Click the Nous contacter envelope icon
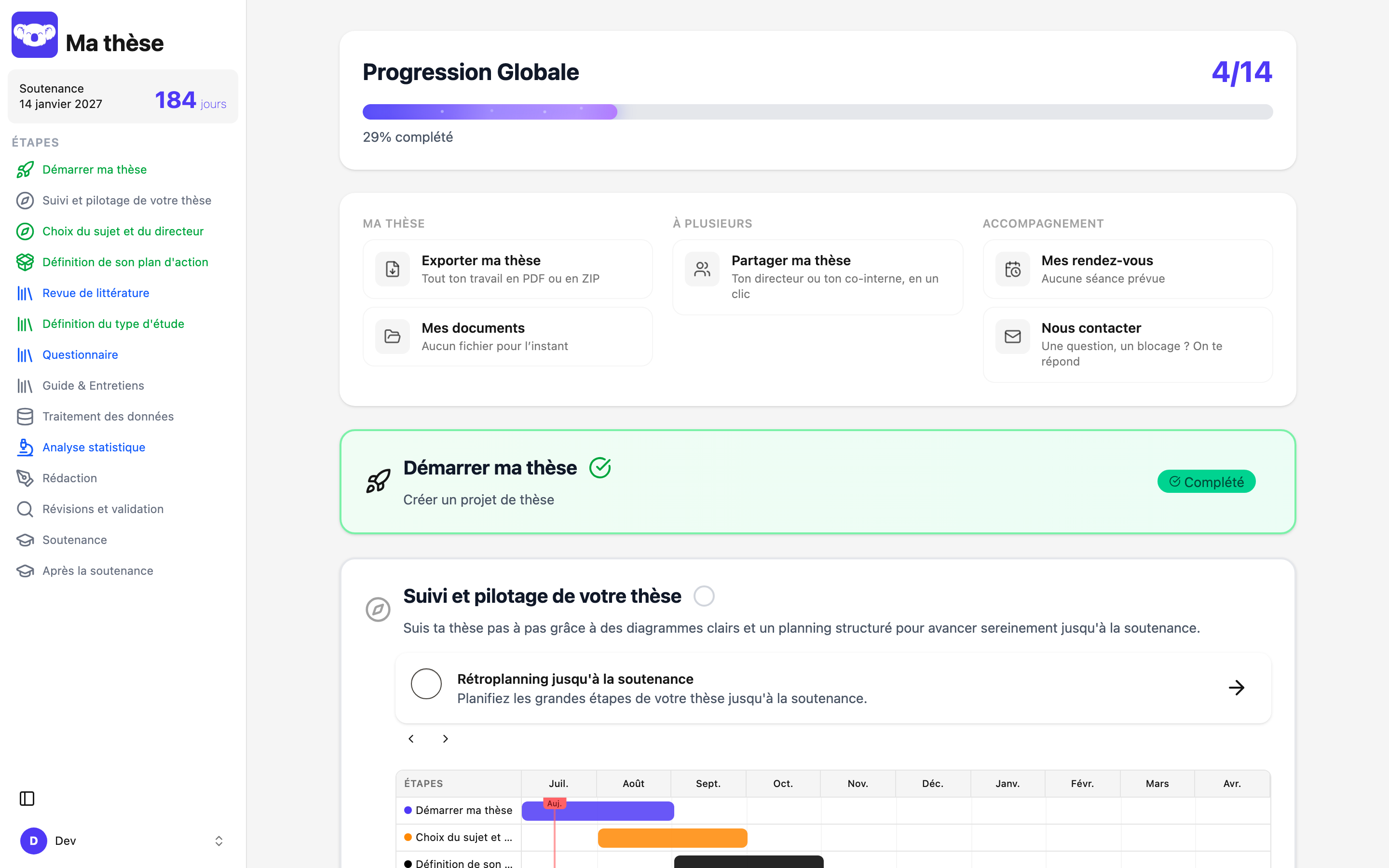The width and height of the screenshot is (1389, 868). click(1012, 337)
